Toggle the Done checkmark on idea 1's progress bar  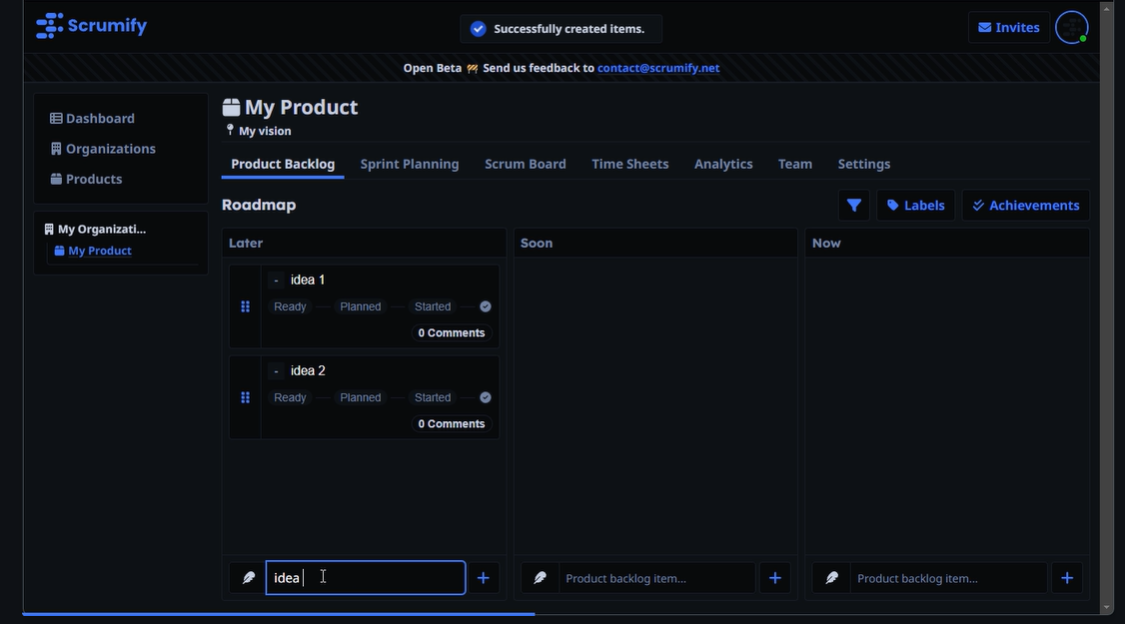485,306
